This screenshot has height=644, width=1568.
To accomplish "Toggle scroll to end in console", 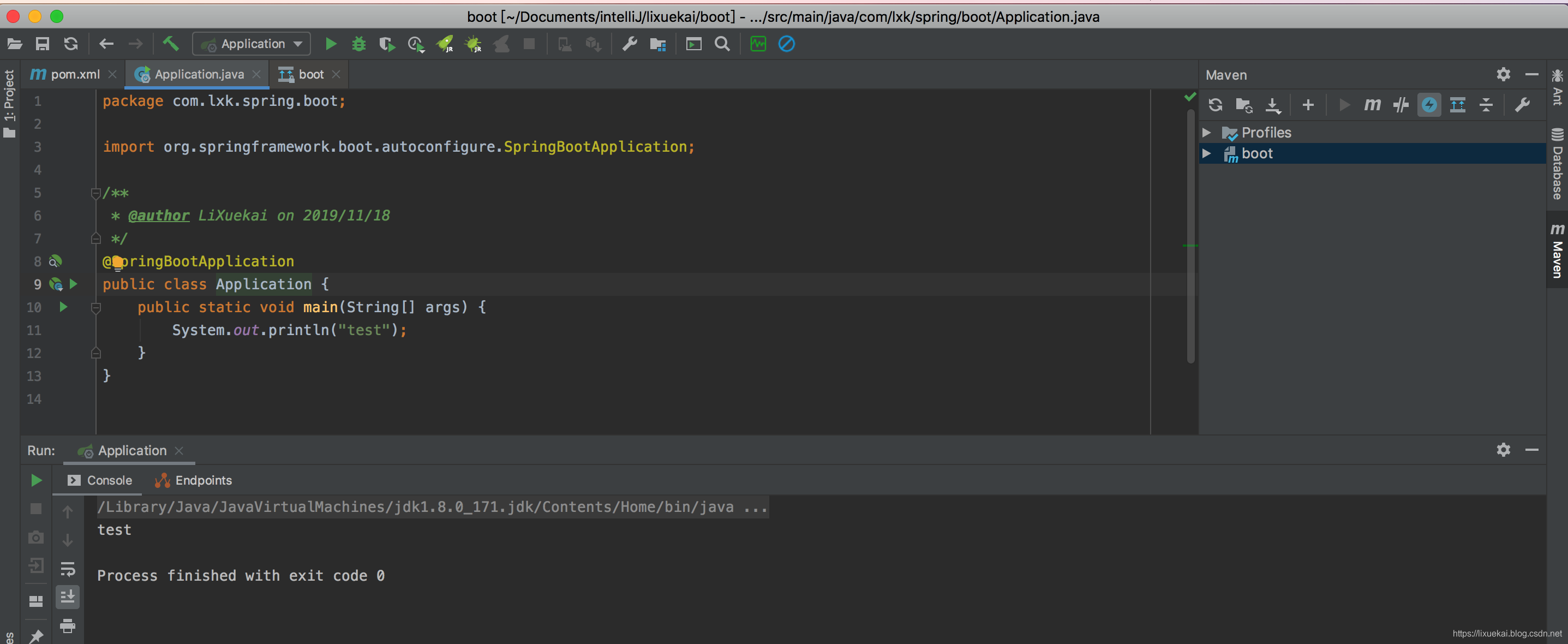I will point(68,597).
